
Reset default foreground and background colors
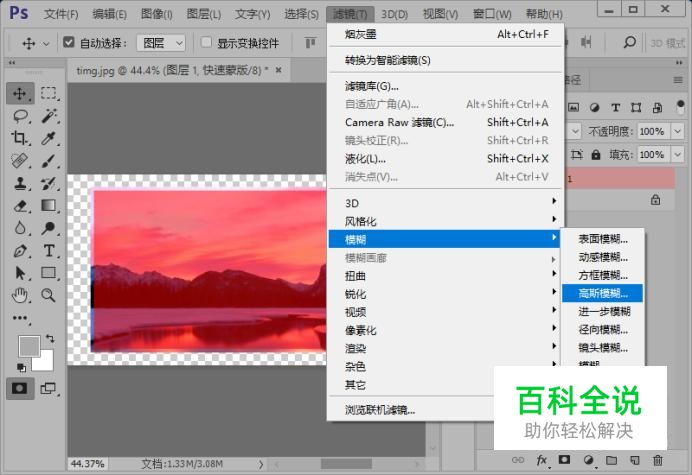pyautogui.click(x=21, y=367)
